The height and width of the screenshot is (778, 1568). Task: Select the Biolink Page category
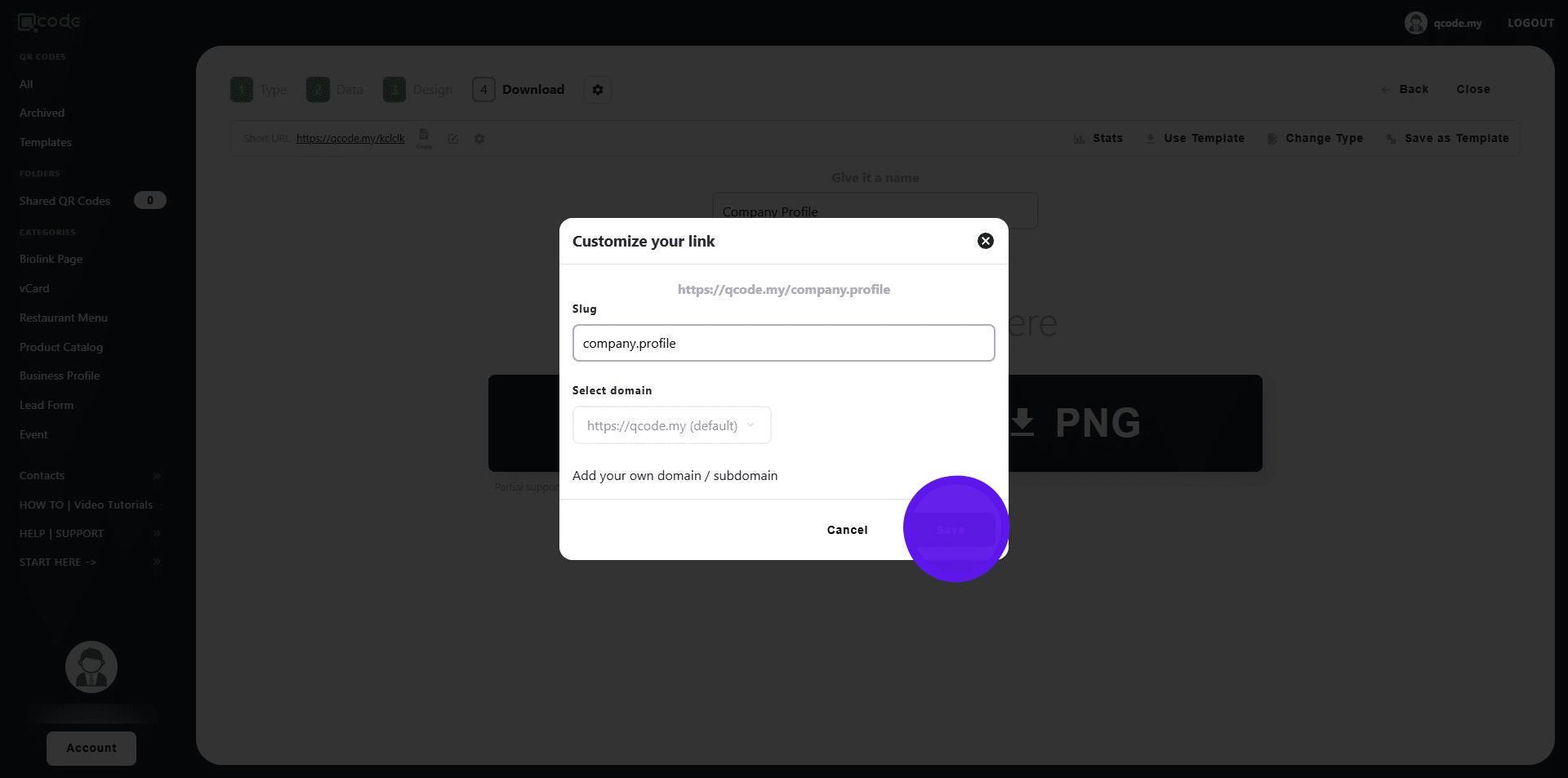pos(51,260)
